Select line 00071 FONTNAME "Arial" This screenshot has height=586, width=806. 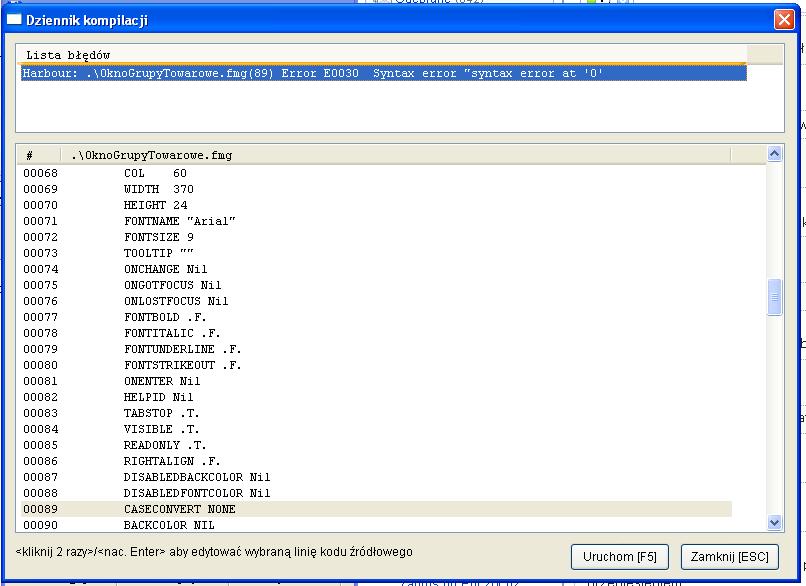[x=180, y=221]
